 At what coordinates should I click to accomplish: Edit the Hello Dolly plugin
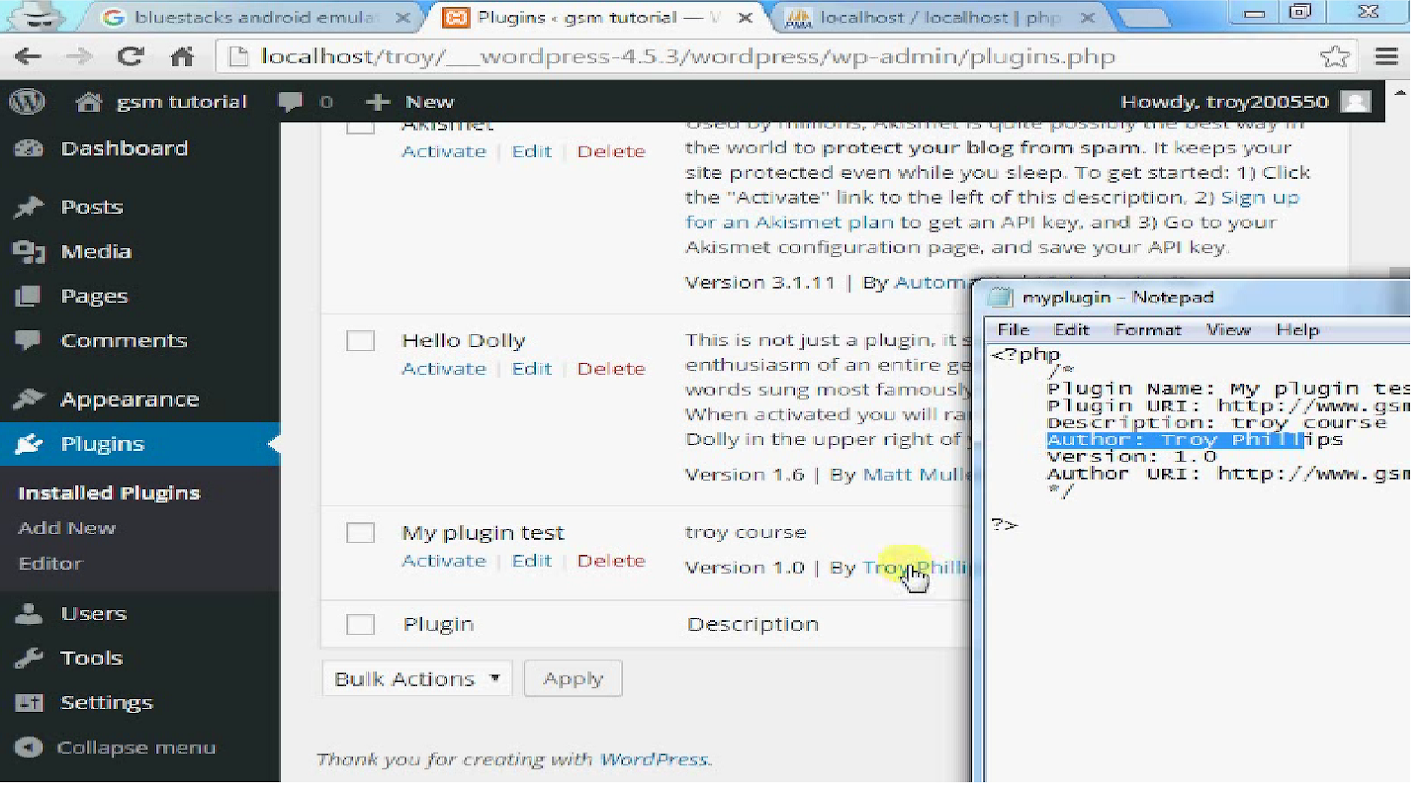531,368
